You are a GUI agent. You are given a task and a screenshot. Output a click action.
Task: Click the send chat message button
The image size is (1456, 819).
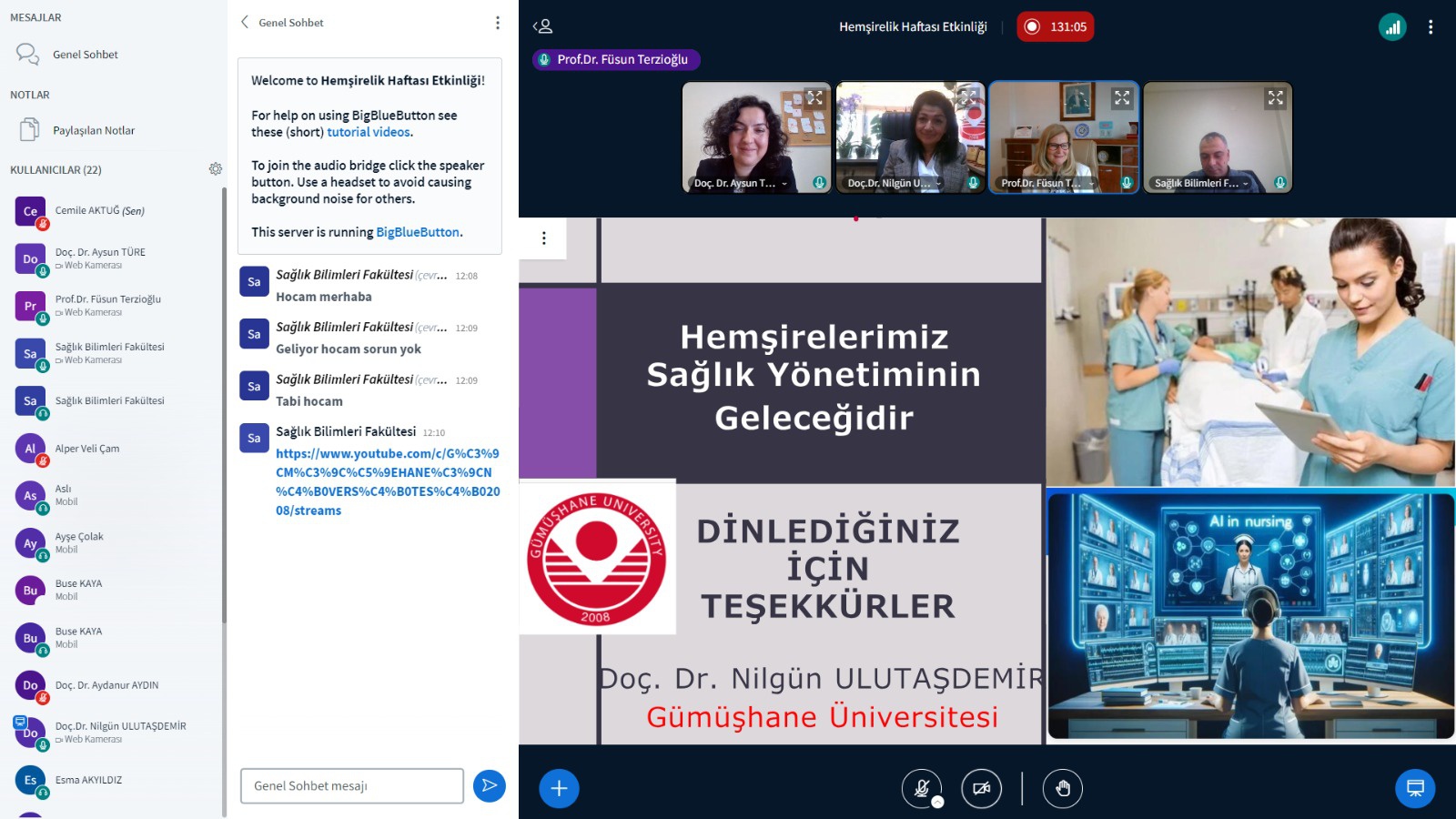click(489, 785)
